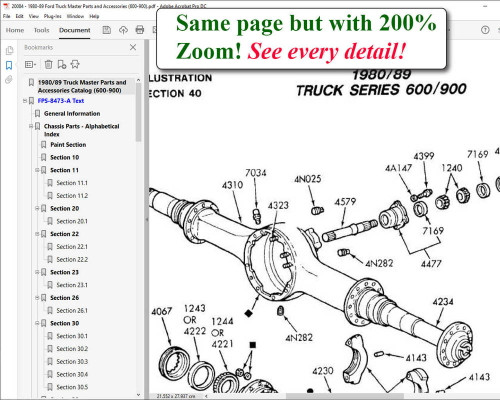Screen dimensions: 500x400
Task: Go to Section 30.4 bookmark
Action: point(72,374)
